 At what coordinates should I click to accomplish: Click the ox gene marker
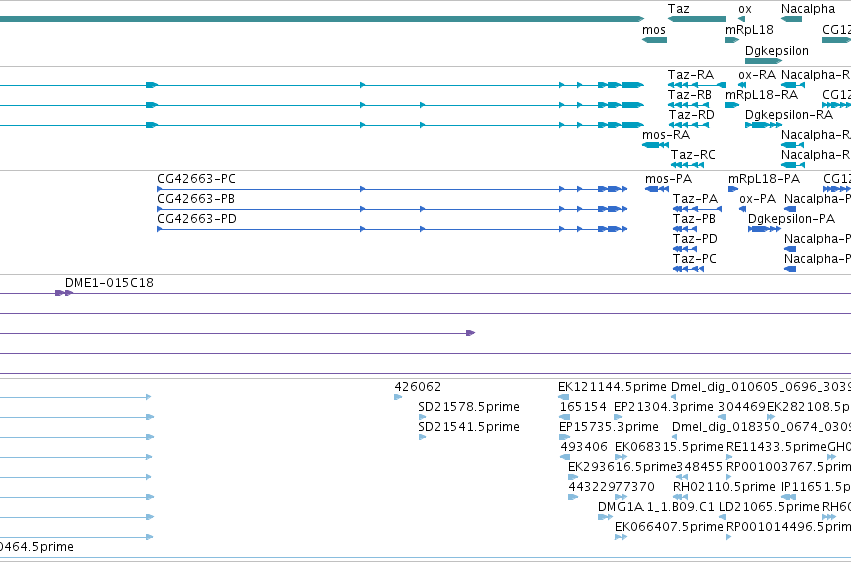click(x=741, y=19)
